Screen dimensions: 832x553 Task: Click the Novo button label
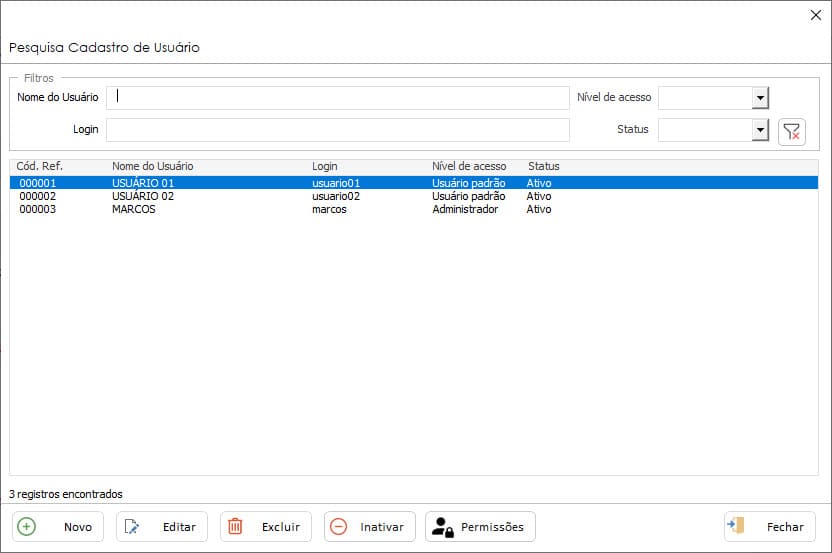[78, 527]
